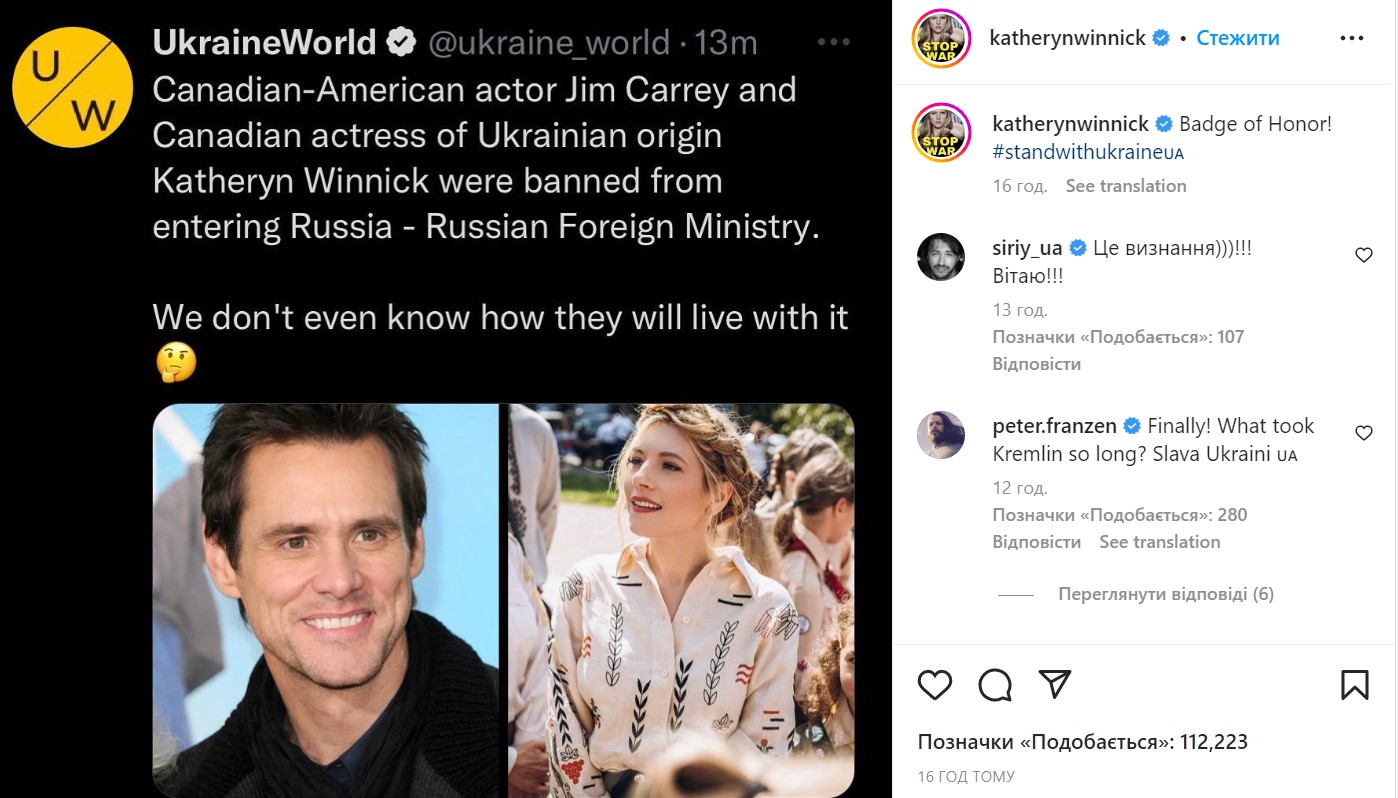Image resolution: width=1398 pixels, height=798 pixels.
Task: Like the post with the heart icon
Action: [935, 685]
